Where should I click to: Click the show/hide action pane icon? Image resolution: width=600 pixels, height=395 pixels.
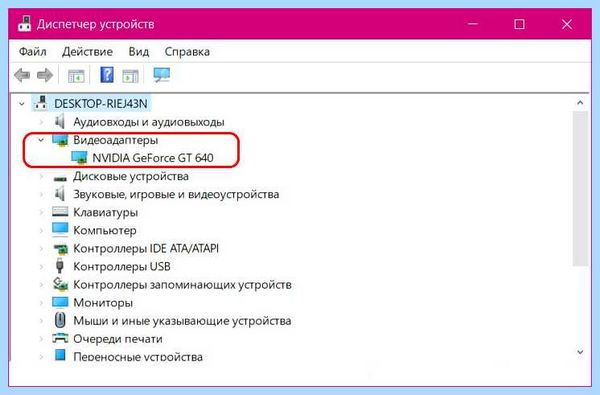coord(130,76)
